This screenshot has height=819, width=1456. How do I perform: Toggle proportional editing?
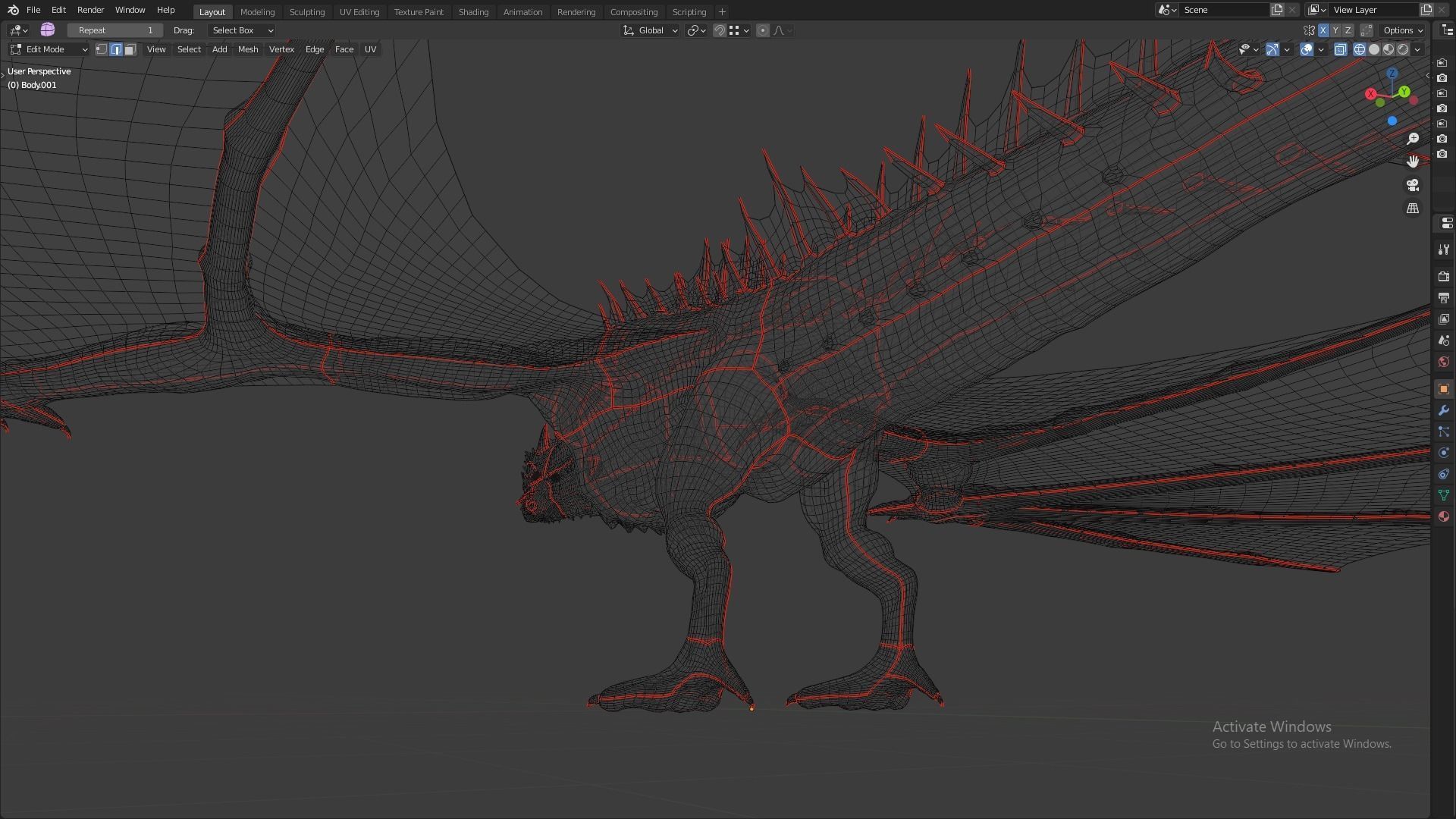763,30
